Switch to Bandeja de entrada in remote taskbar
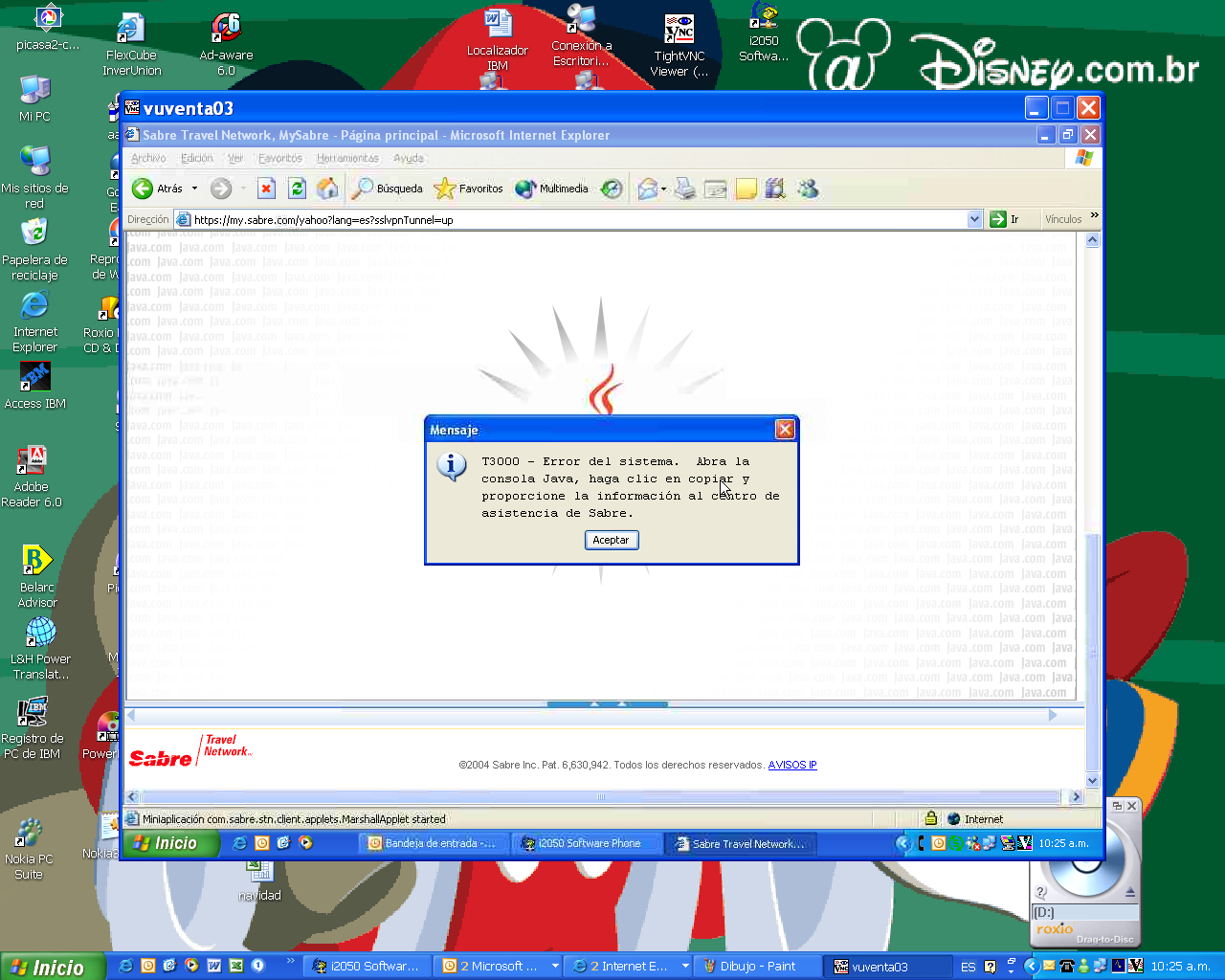 [433, 843]
